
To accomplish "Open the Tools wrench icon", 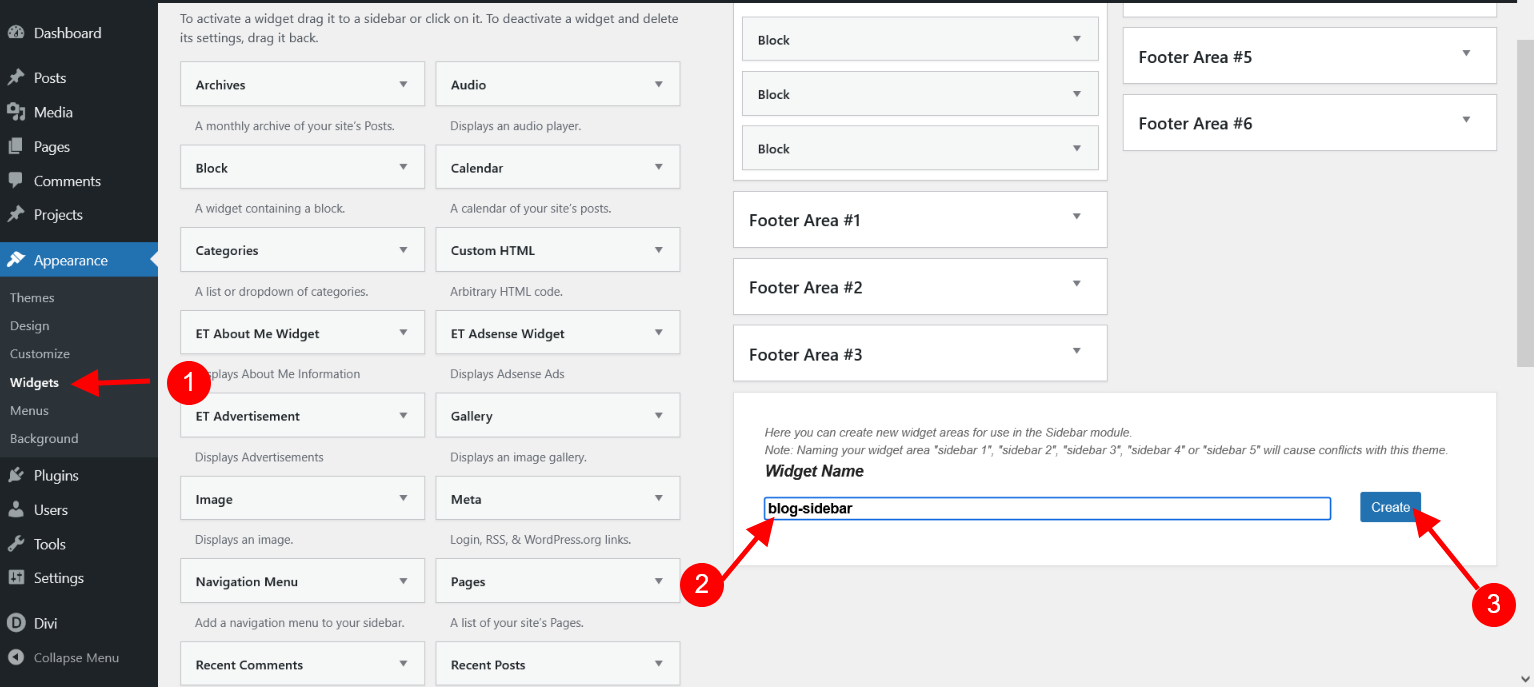I will [x=16, y=544].
